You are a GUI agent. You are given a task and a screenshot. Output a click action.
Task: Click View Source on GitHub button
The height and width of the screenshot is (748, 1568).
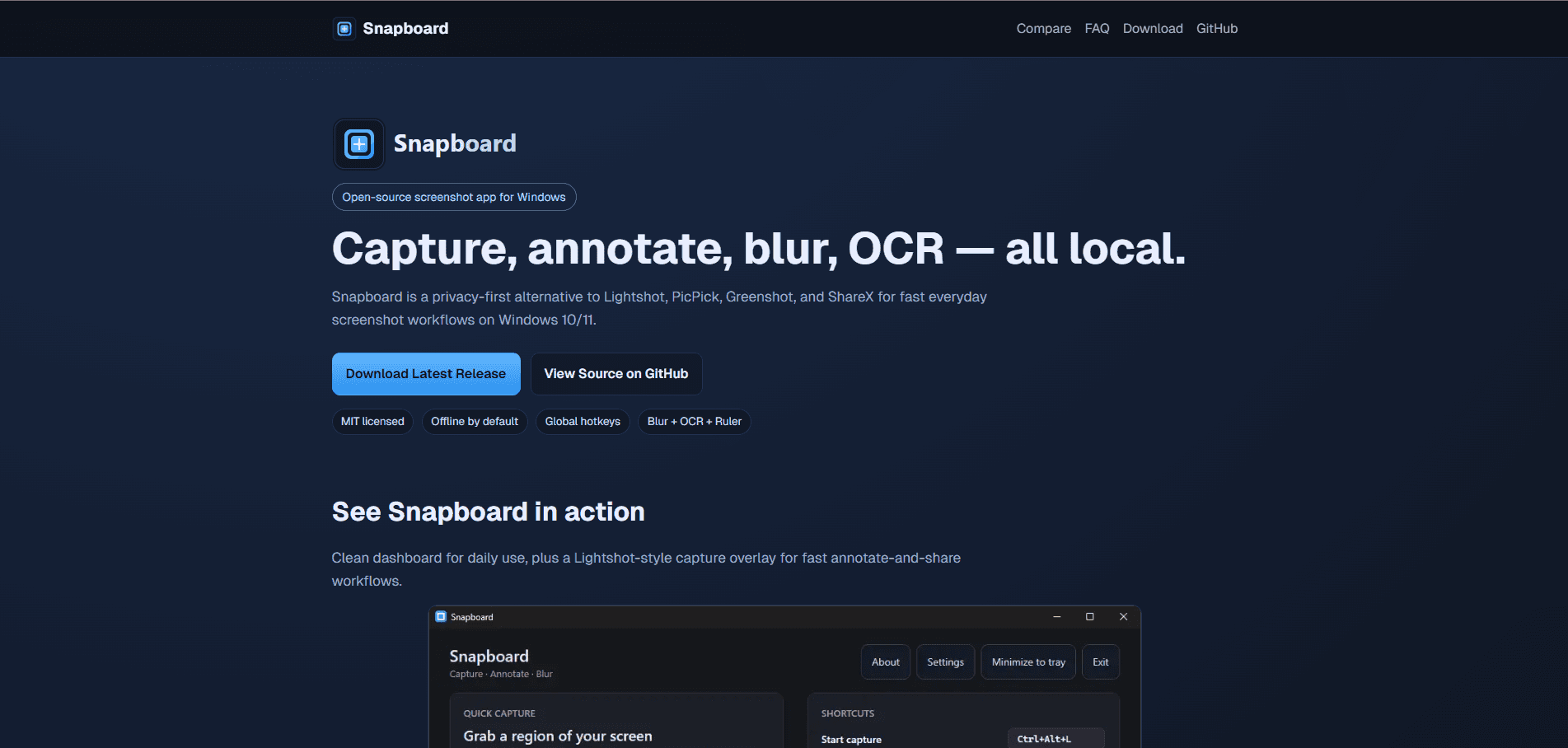pyautogui.click(x=616, y=374)
